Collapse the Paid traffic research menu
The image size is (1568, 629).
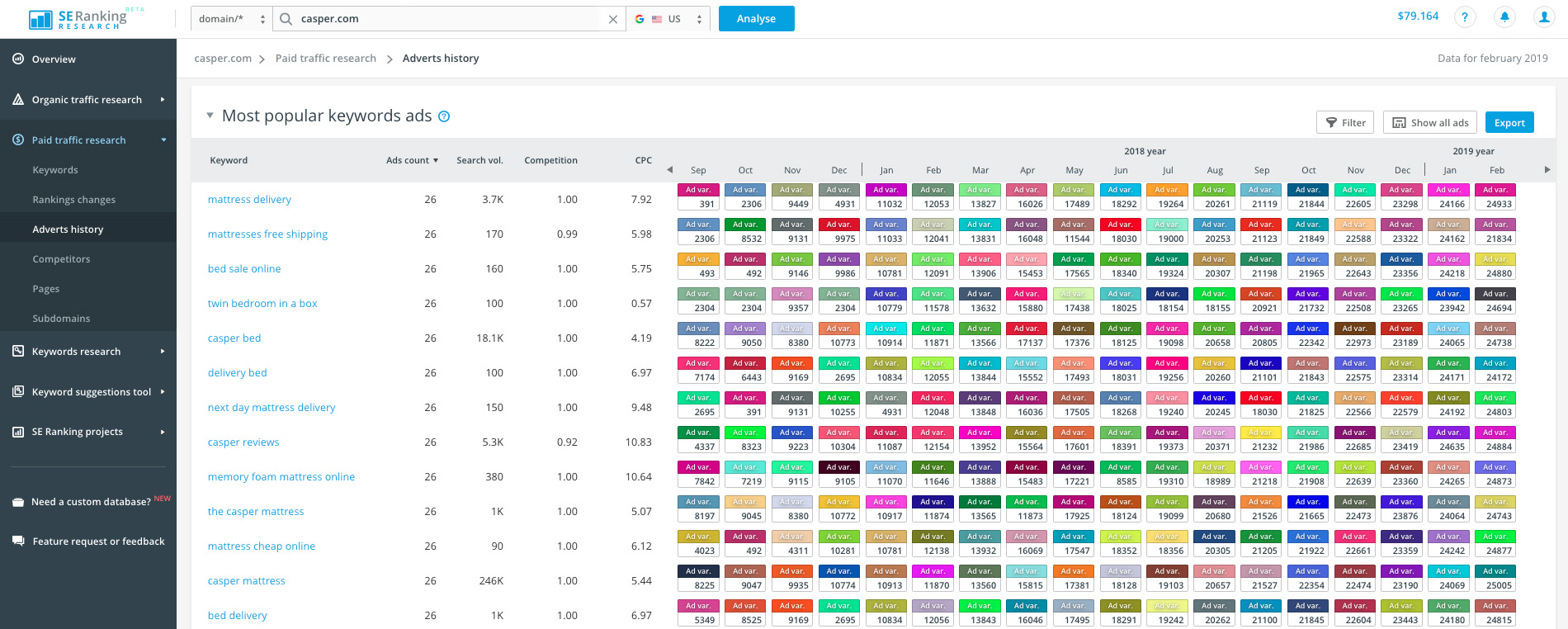(x=163, y=140)
